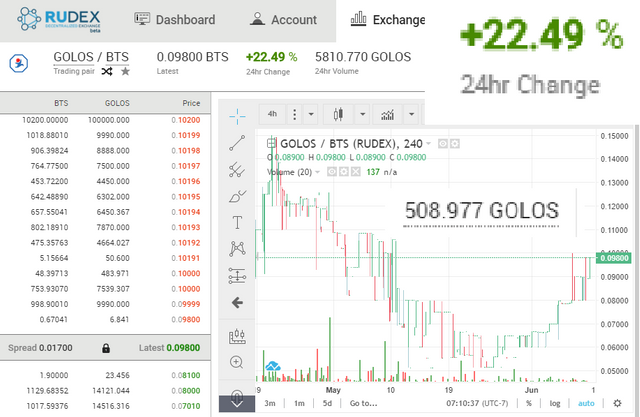Open settings gear of GOLOS / BTS series

pos(455,144)
